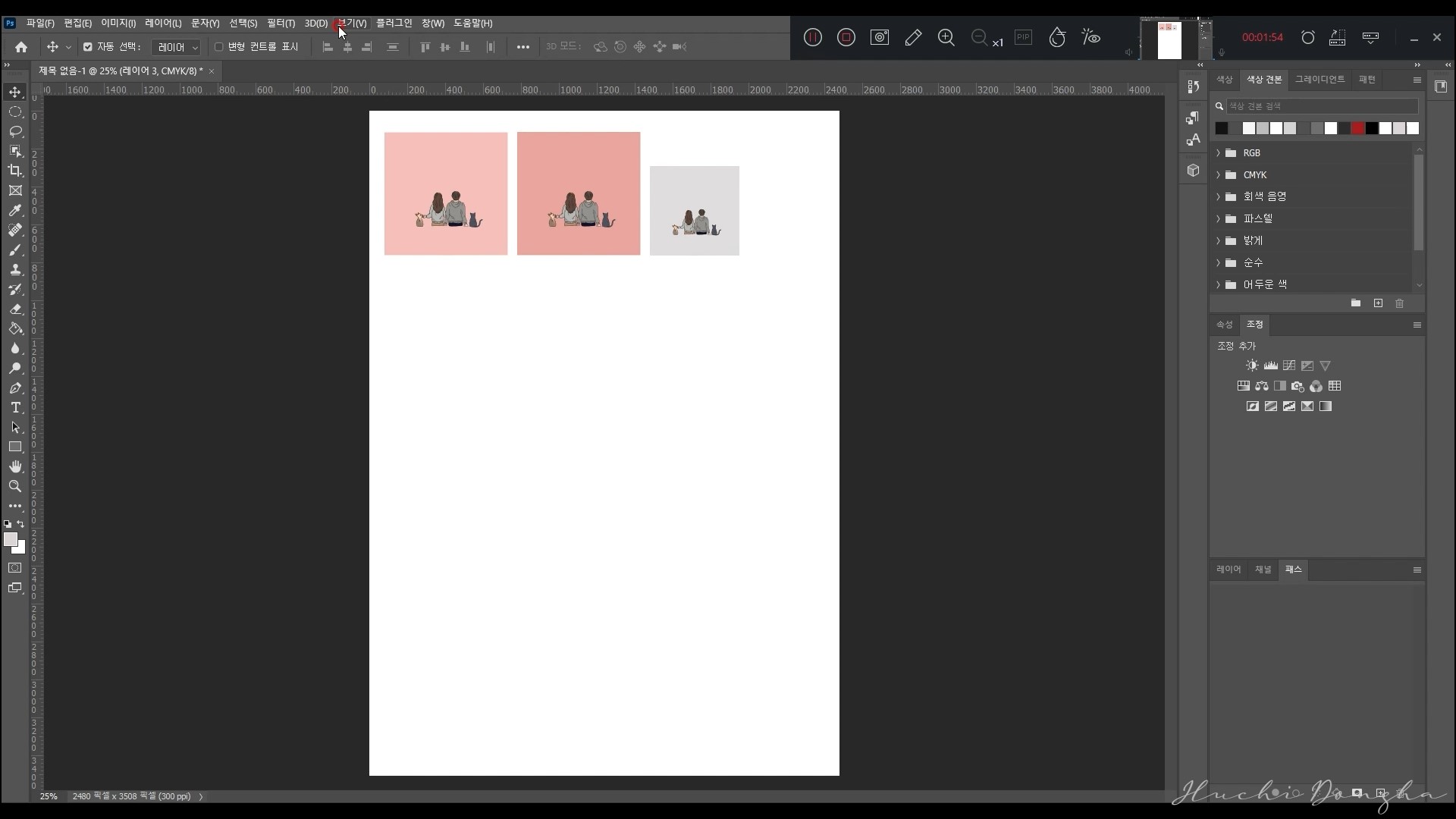Select the Zoom tool in toolbar
1456x819 pixels.
click(x=15, y=486)
